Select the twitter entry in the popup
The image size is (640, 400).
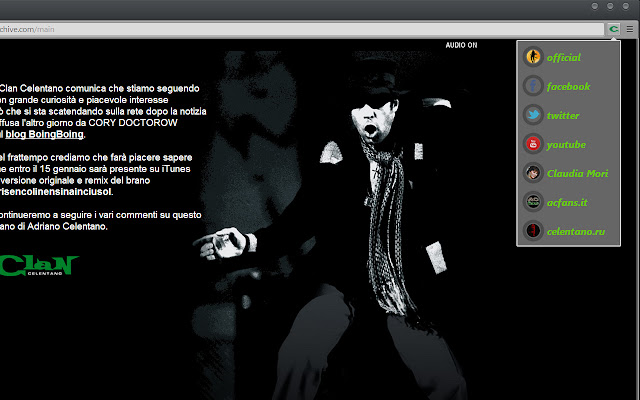tap(563, 116)
